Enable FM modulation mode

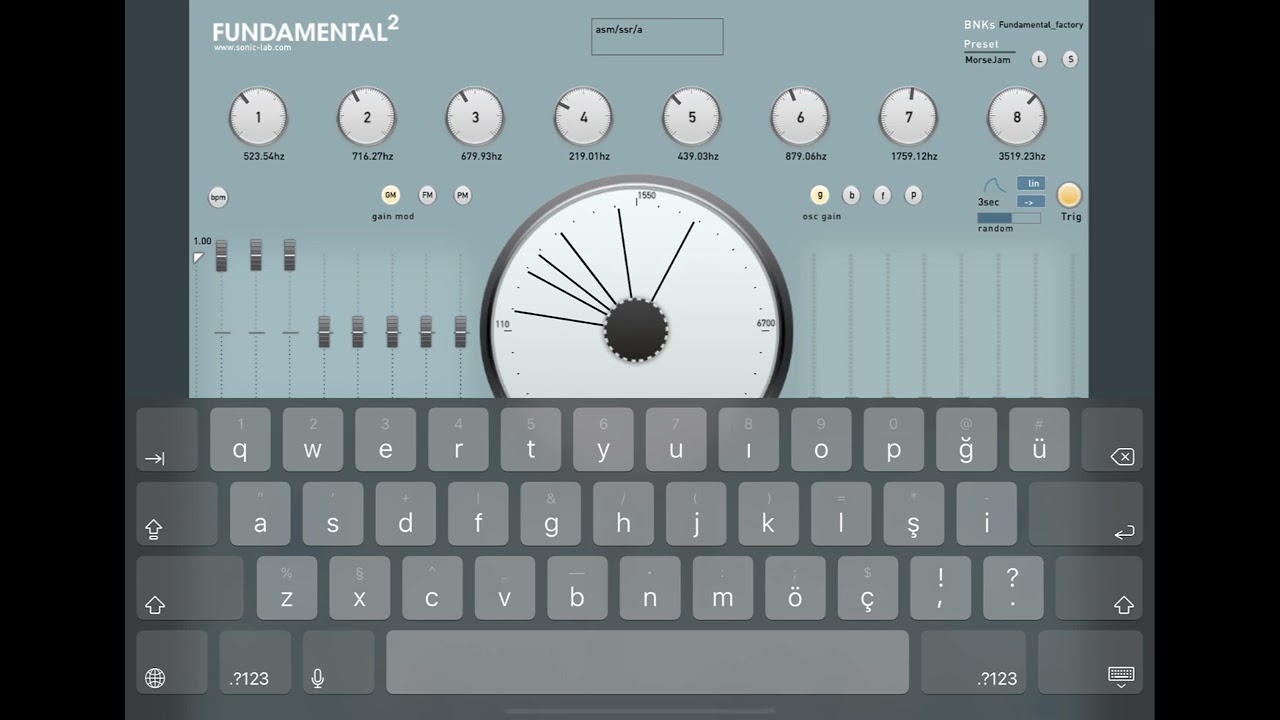(427, 195)
